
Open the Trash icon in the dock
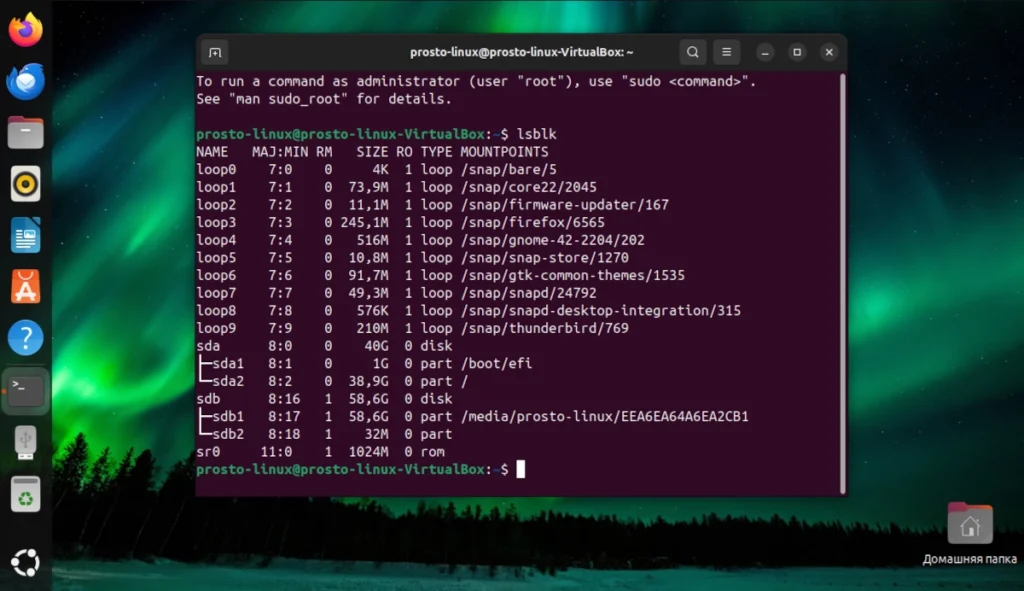(x=25, y=494)
